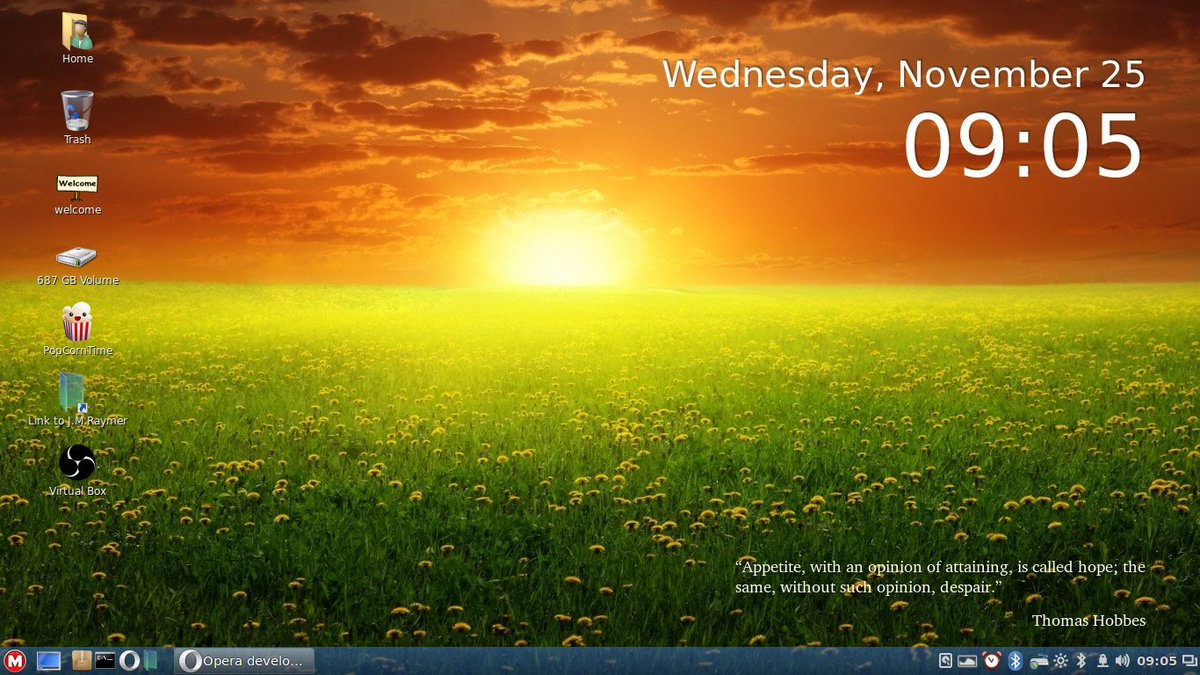The image size is (1200, 675).
Task: Open the Home folder
Action: click(x=77, y=35)
